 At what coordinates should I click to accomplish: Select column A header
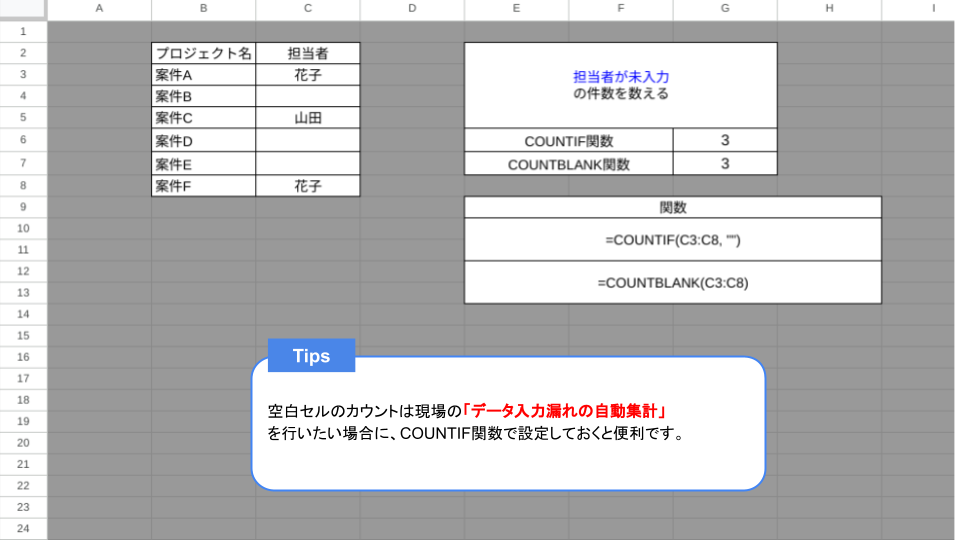[x=99, y=9]
